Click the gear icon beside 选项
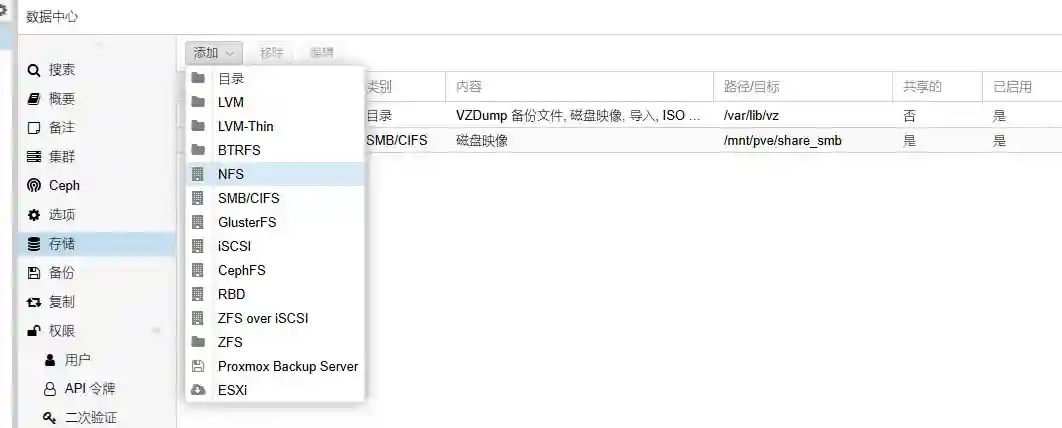This screenshot has height=428, width=1062. point(34,215)
